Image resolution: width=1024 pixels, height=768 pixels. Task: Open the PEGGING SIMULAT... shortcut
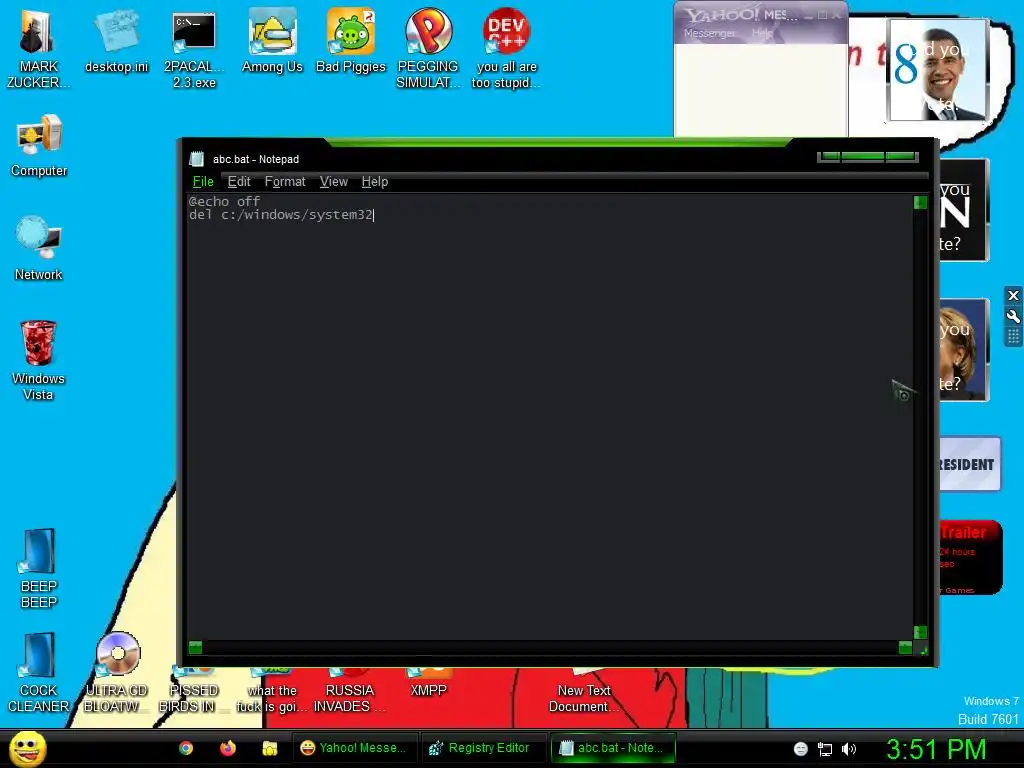428,47
